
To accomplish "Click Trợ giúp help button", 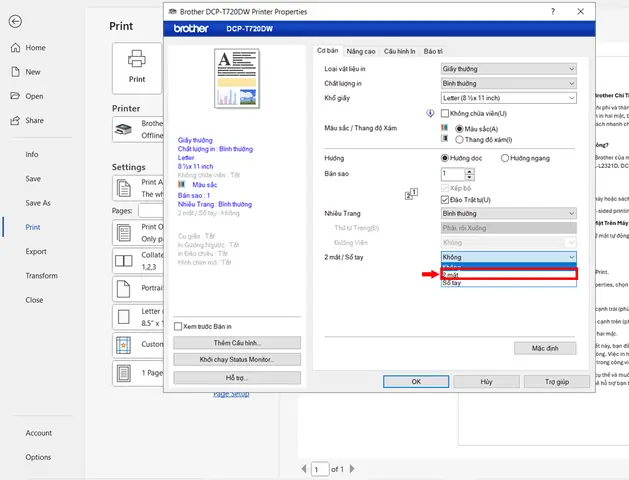I will point(557,381).
